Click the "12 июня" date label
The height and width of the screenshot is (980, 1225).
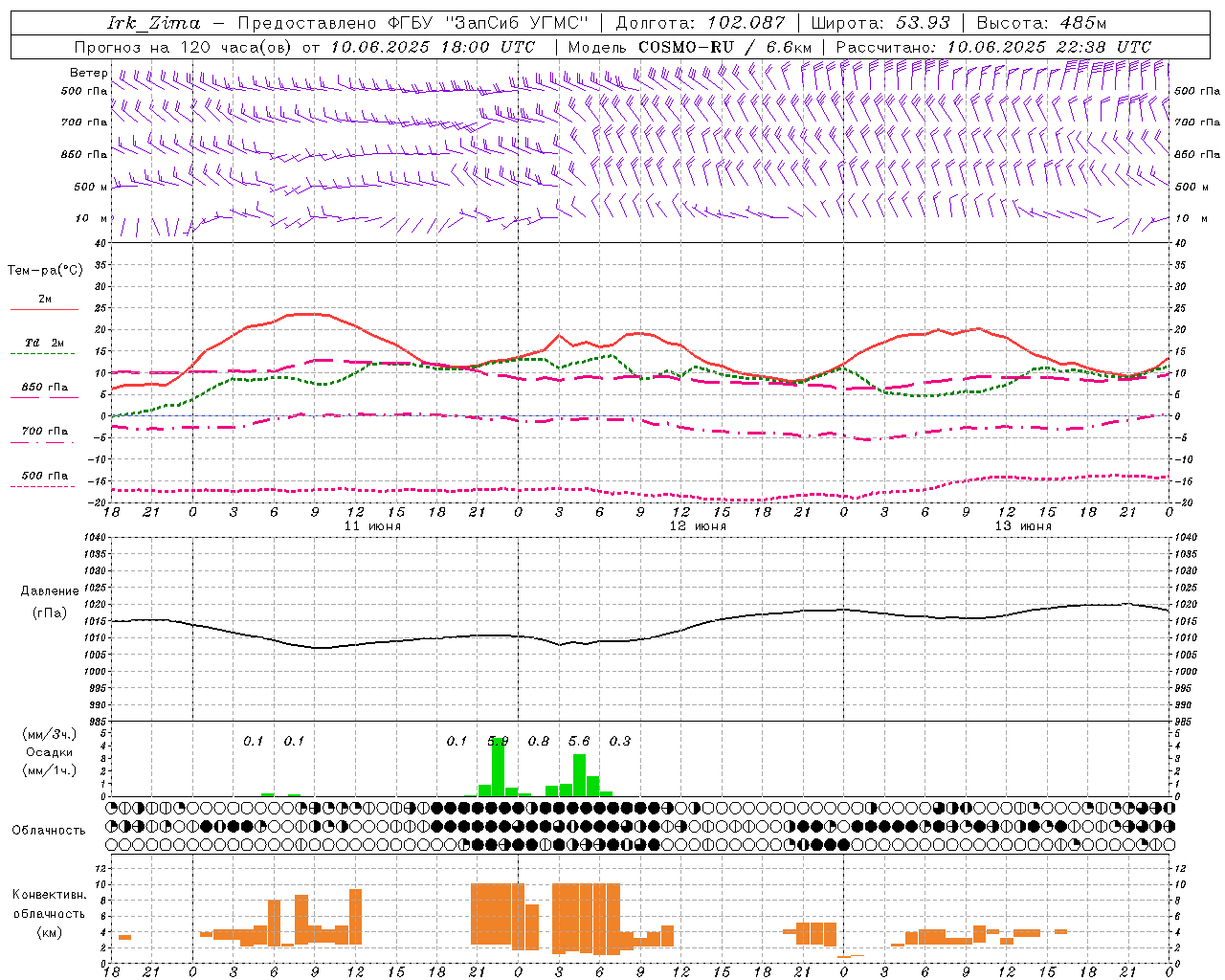[x=698, y=526]
